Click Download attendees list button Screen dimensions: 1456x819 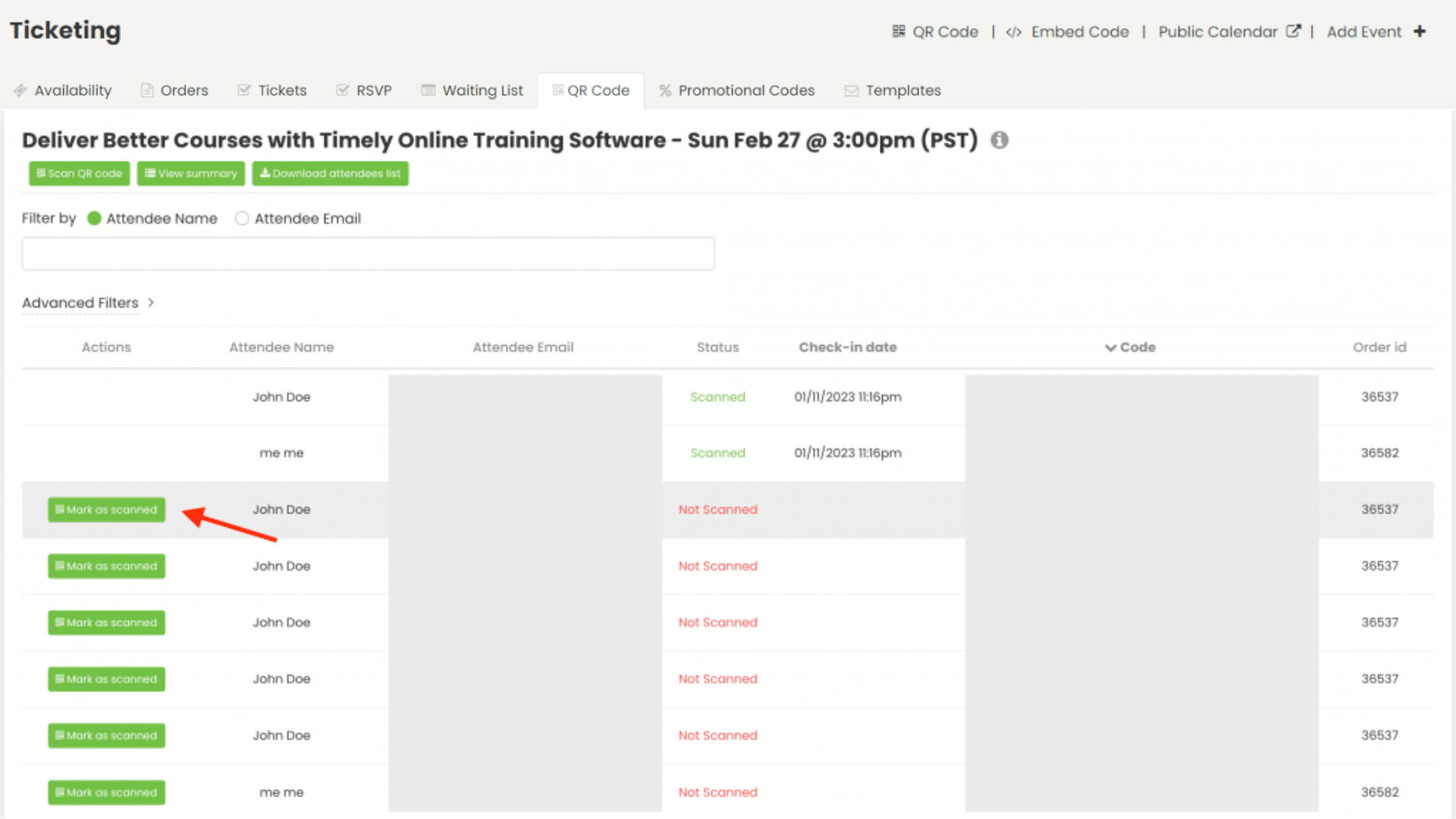[330, 174]
